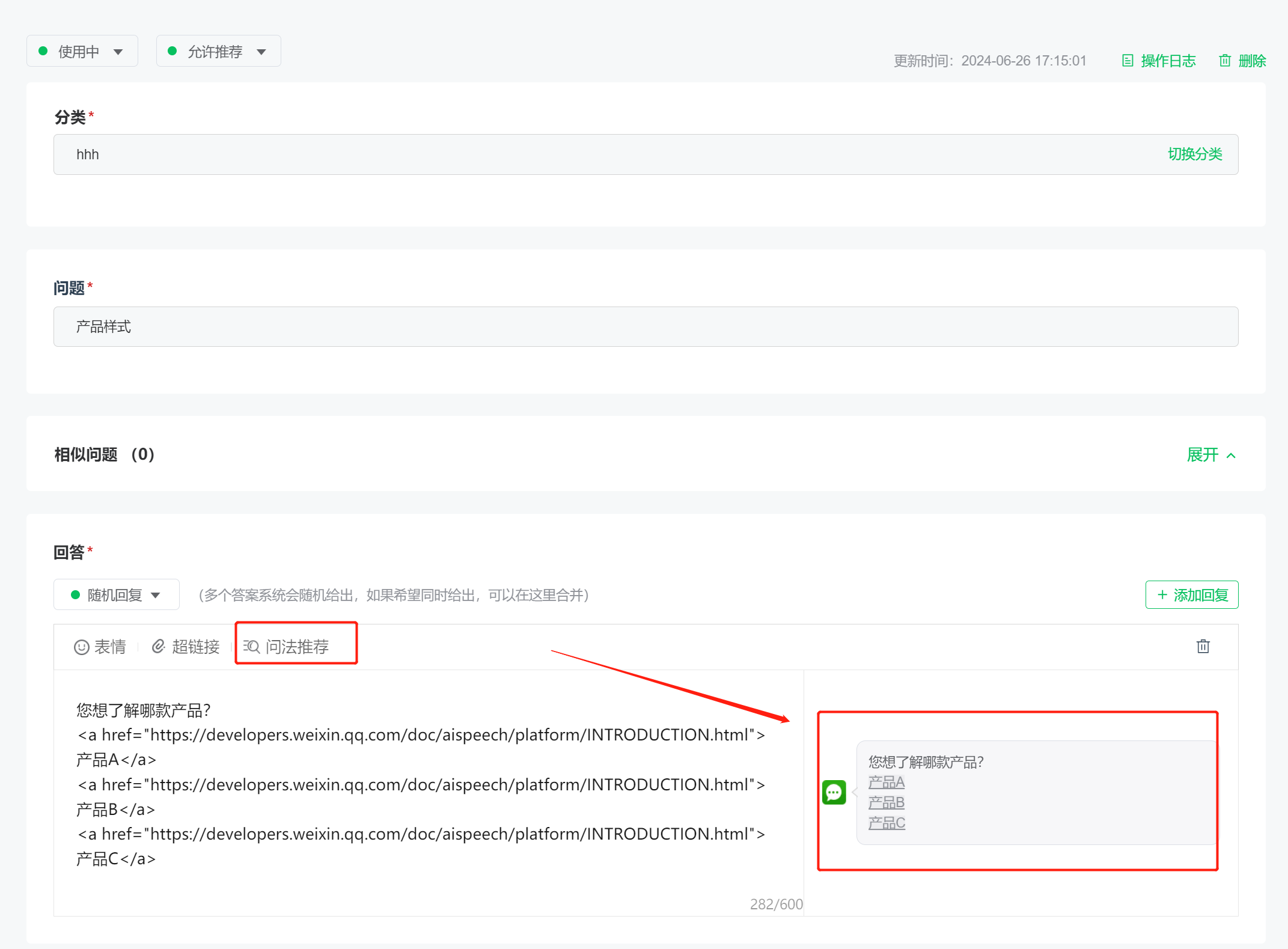
Task: Delete this reply with the trash icon
Action: pos(1203,647)
